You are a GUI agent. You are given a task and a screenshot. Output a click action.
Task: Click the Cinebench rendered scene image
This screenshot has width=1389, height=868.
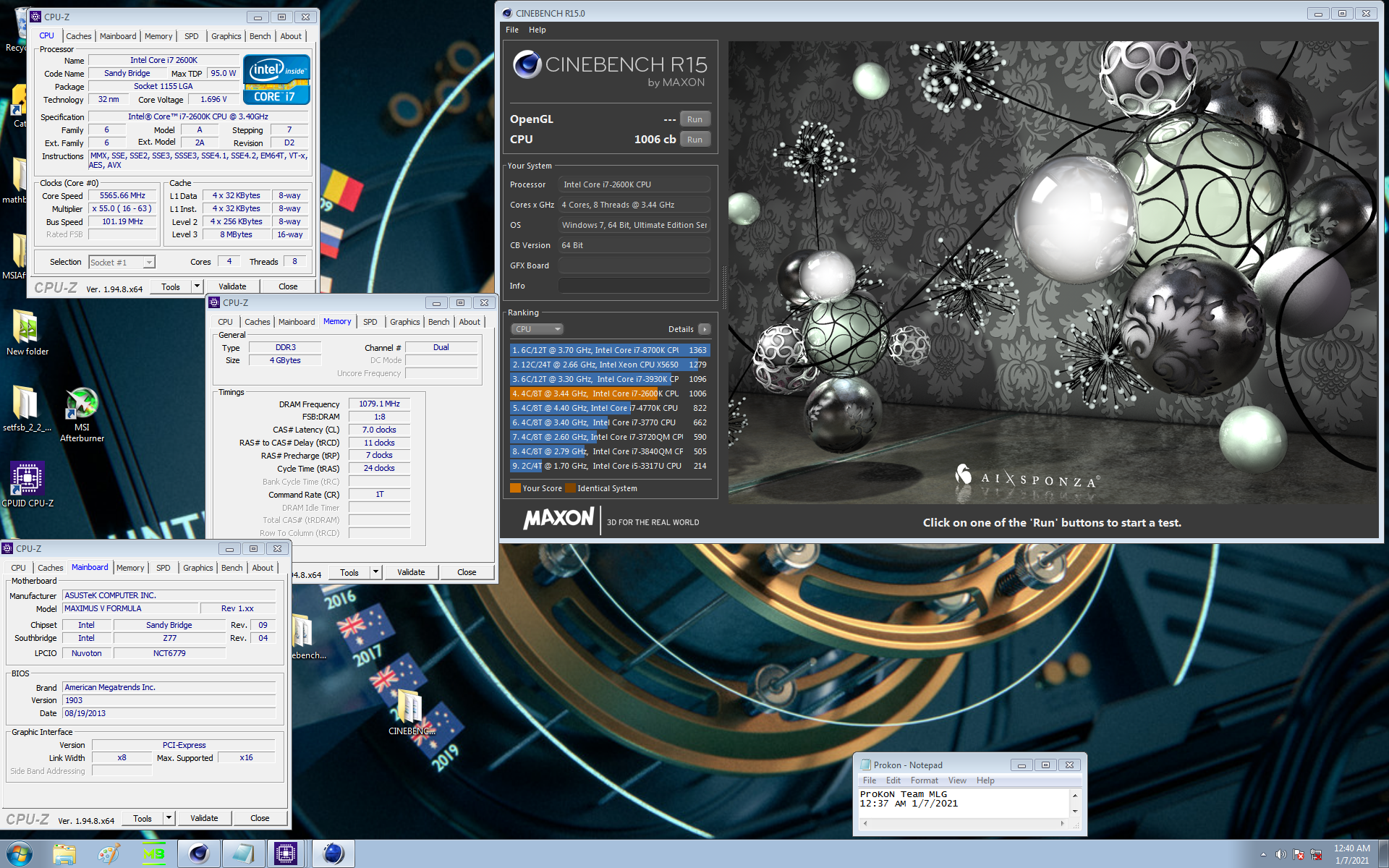(x=1053, y=272)
